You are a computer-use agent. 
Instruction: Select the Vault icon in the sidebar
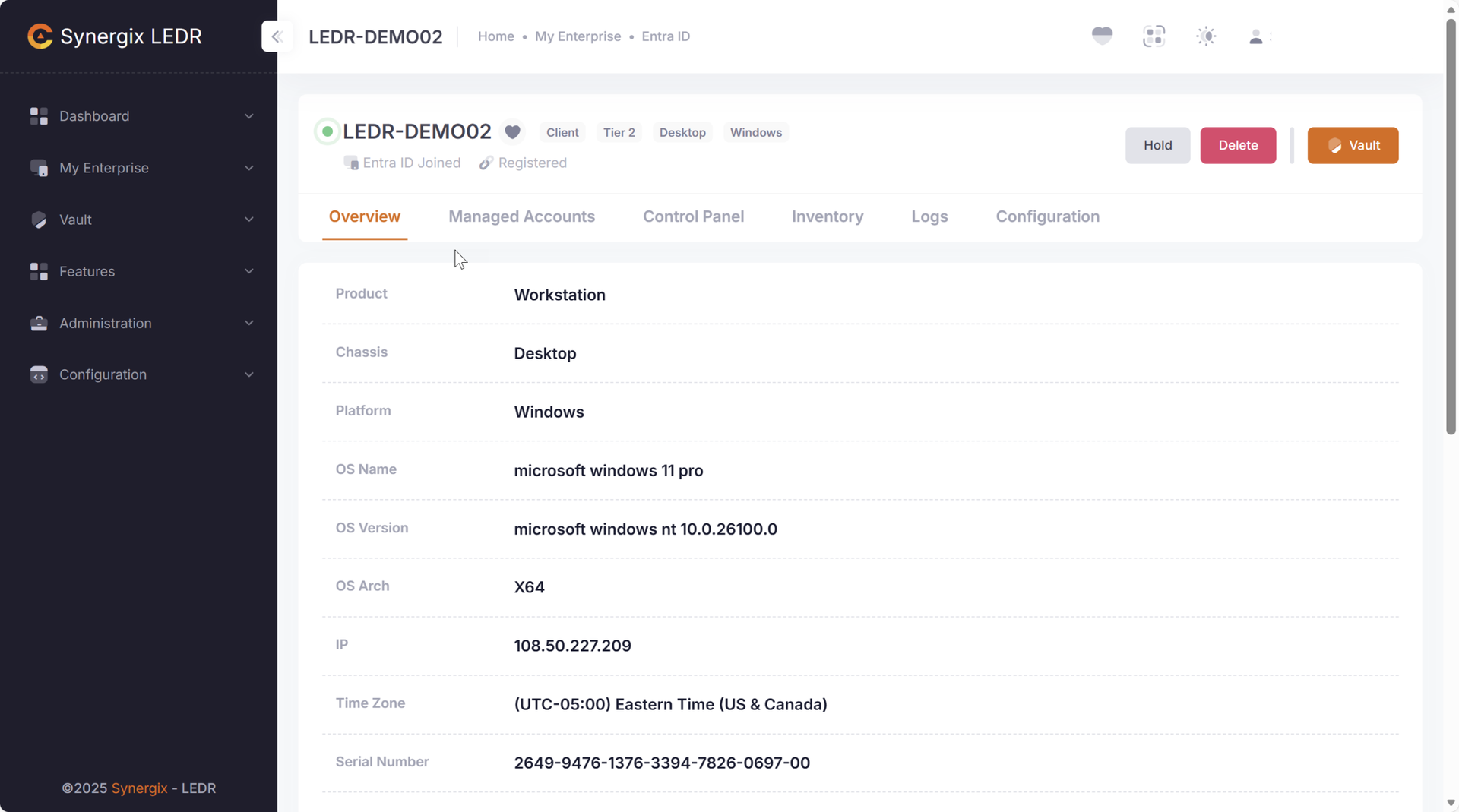tap(39, 220)
